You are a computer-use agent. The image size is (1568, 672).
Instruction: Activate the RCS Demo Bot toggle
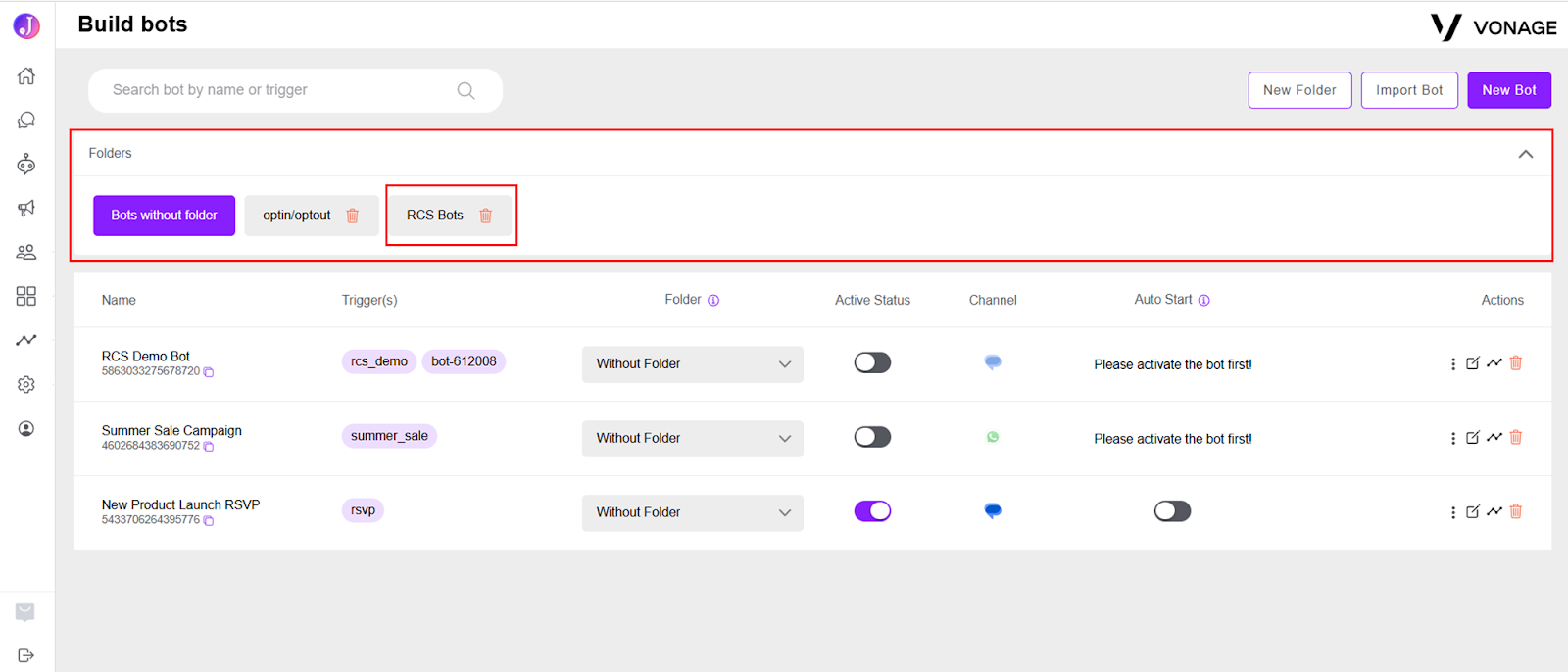(872, 362)
